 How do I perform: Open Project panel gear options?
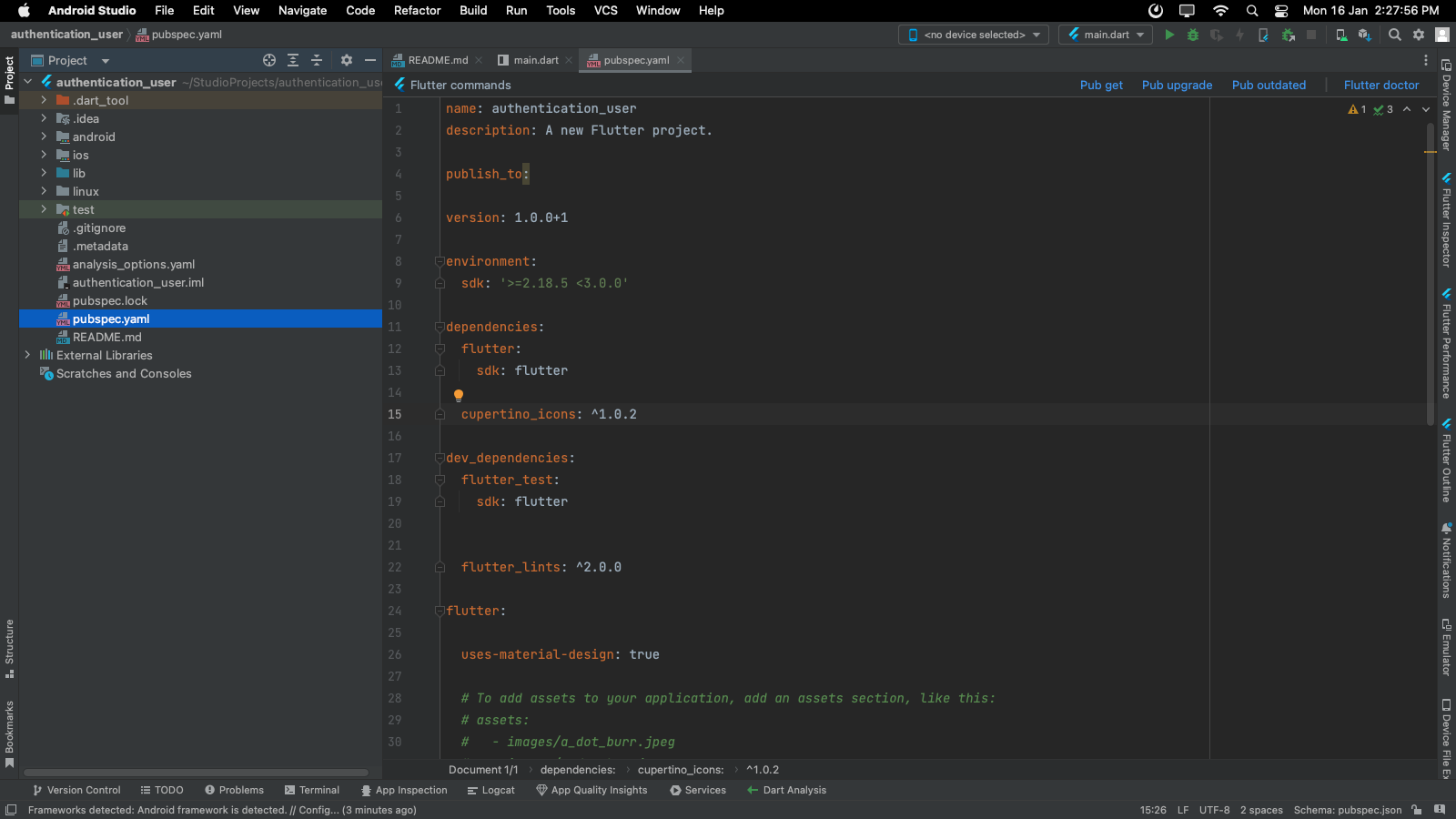coord(347,60)
